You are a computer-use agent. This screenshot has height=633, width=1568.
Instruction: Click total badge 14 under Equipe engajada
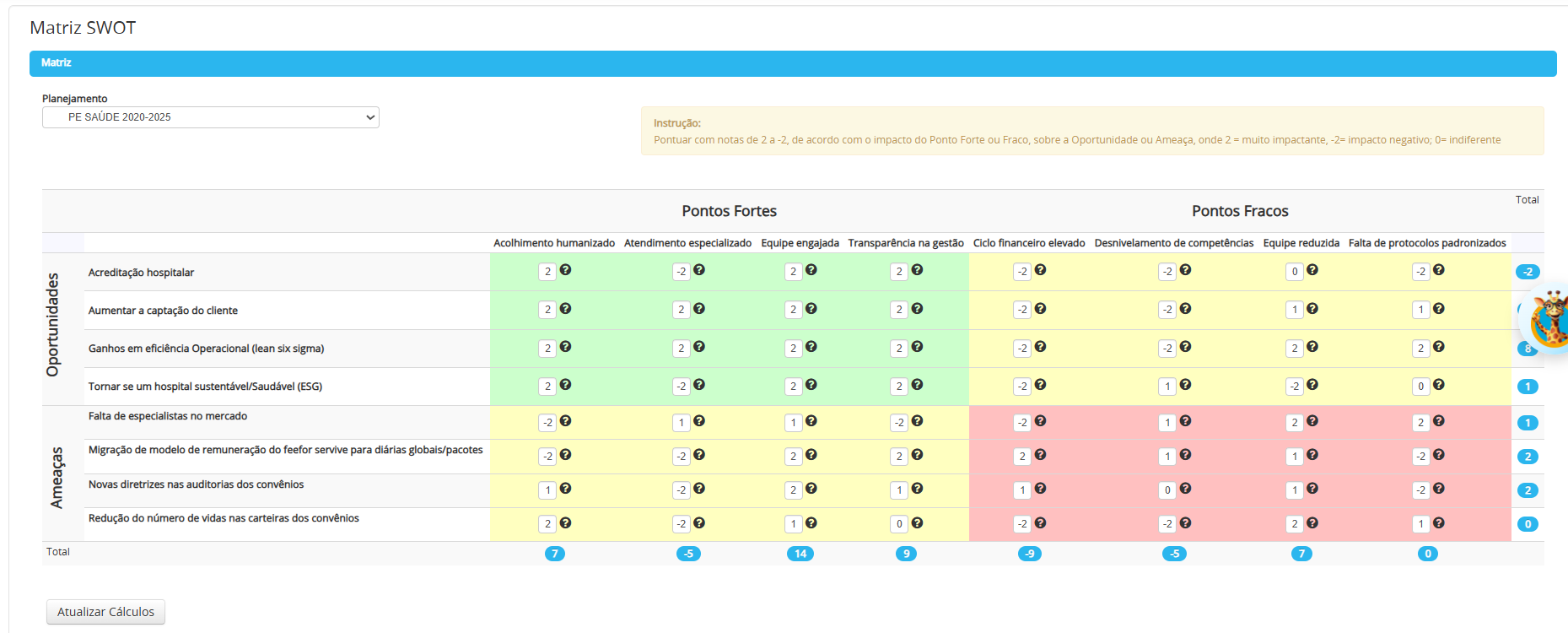click(800, 554)
